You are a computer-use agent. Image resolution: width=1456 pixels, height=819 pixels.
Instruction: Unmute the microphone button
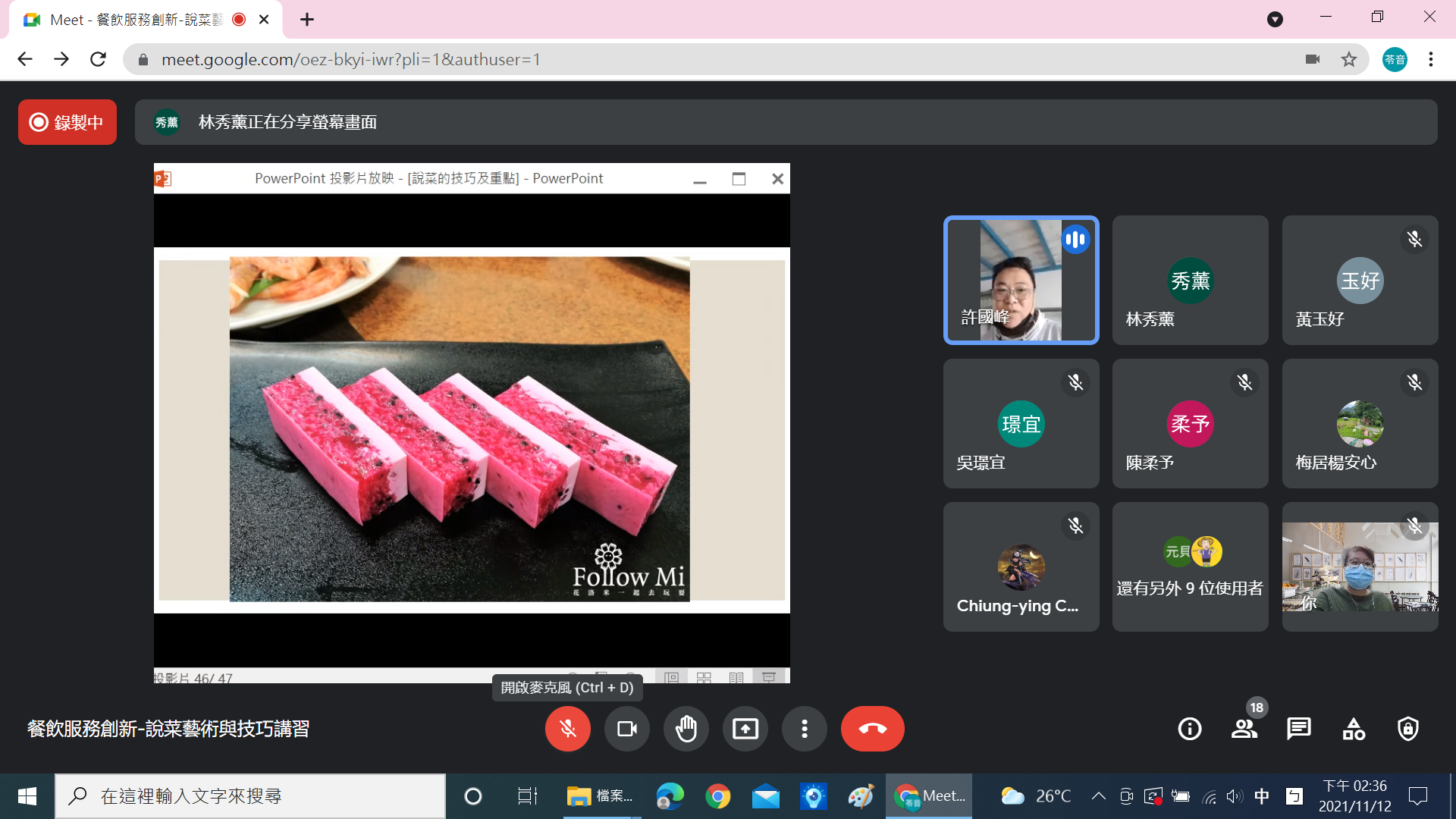567,729
